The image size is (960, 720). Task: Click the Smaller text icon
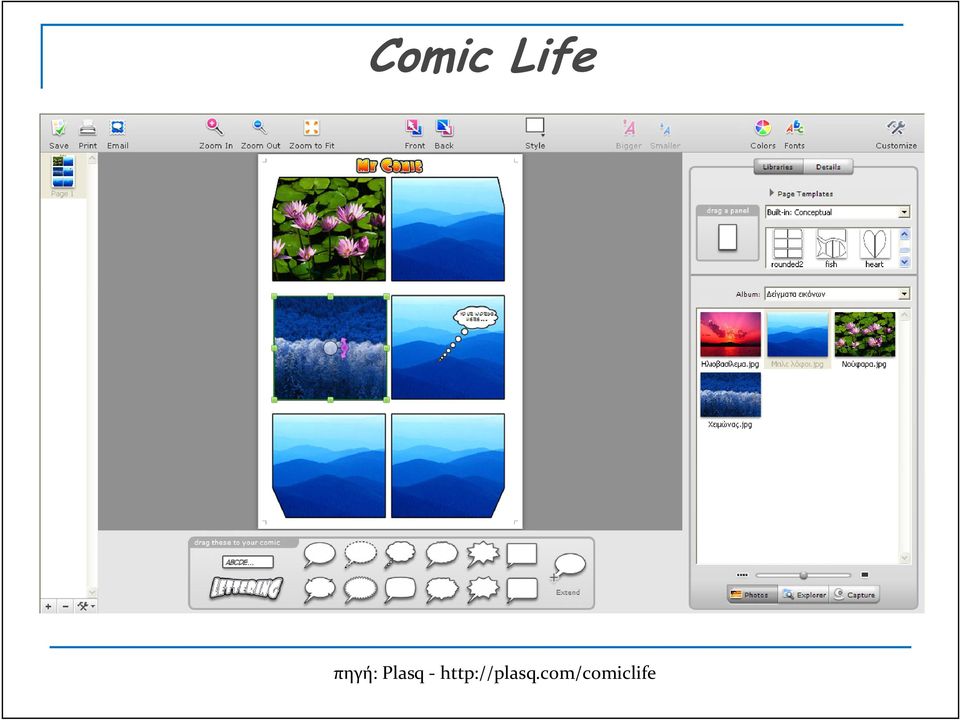pos(665,129)
